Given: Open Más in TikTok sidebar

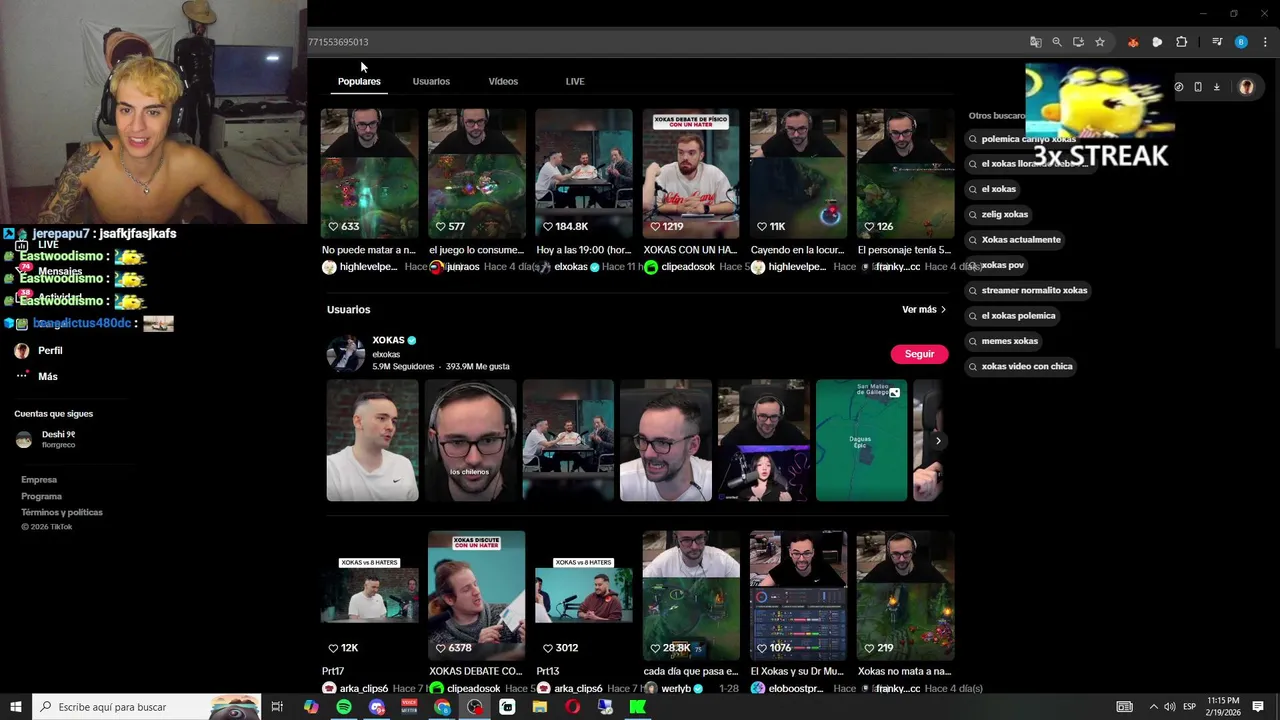Looking at the screenshot, I should 47,376.
